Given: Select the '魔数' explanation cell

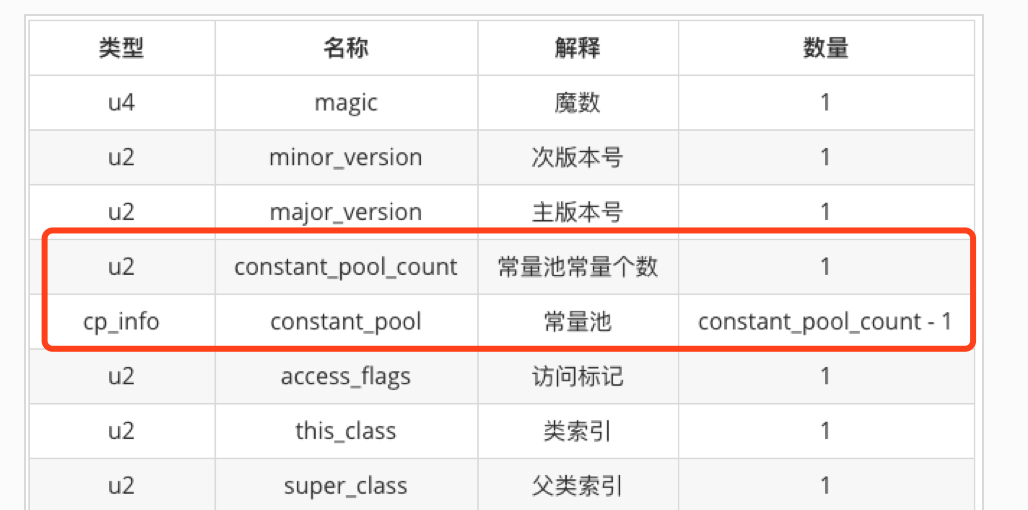Looking at the screenshot, I should pos(577,102).
